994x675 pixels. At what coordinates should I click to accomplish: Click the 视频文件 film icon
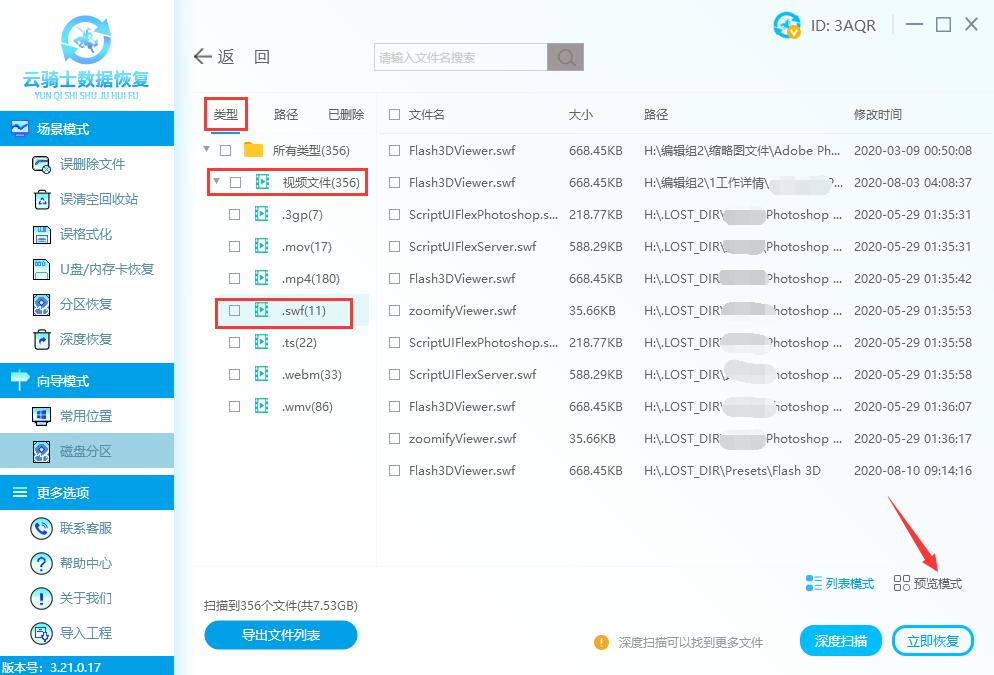click(262, 182)
